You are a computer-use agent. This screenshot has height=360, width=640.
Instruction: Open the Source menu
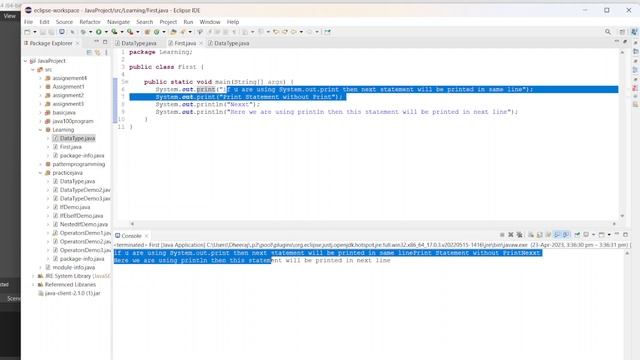coord(64,22)
